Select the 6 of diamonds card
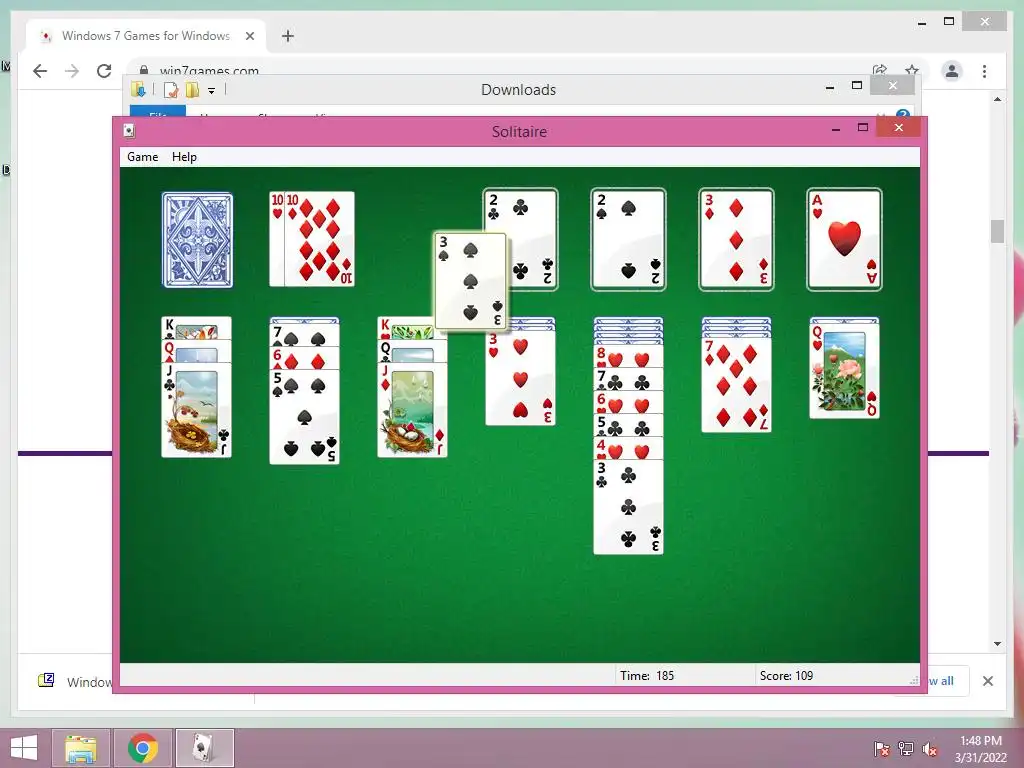This screenshot has width=1024, height=768. pyautogui.click(x=304, y=358)
